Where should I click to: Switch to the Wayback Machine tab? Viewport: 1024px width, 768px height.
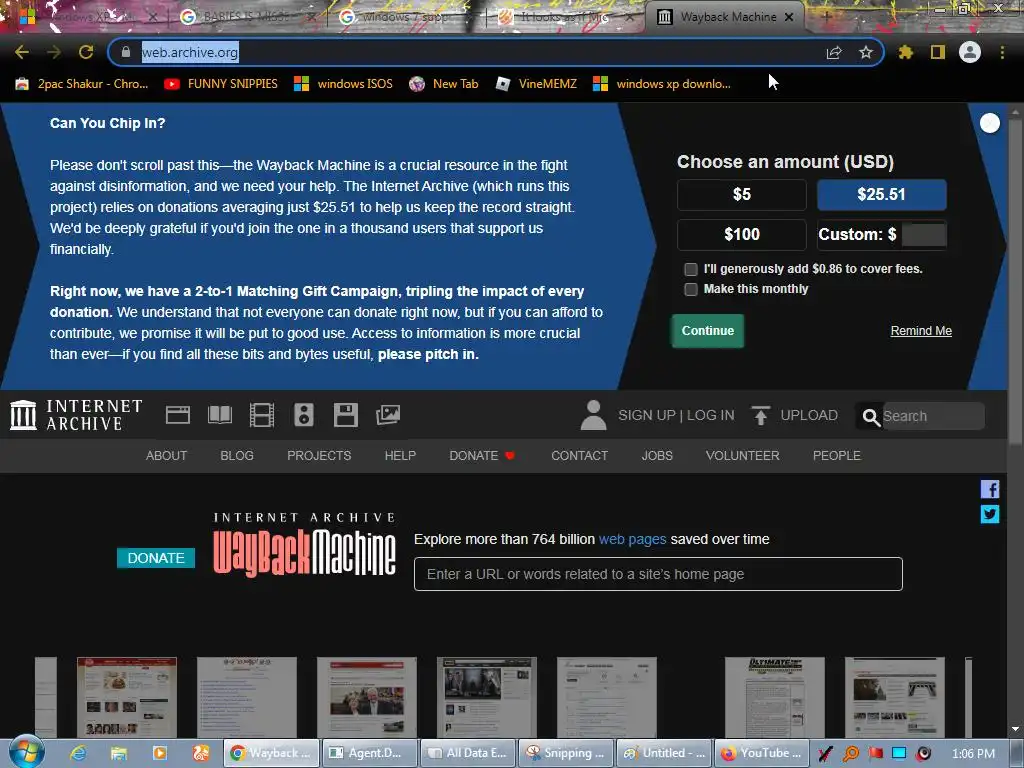(725, 17)
